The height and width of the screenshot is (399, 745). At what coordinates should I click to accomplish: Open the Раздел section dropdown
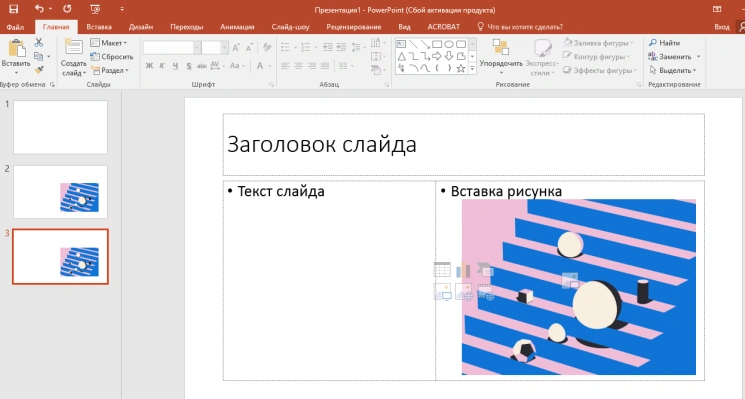click(110, 70)
